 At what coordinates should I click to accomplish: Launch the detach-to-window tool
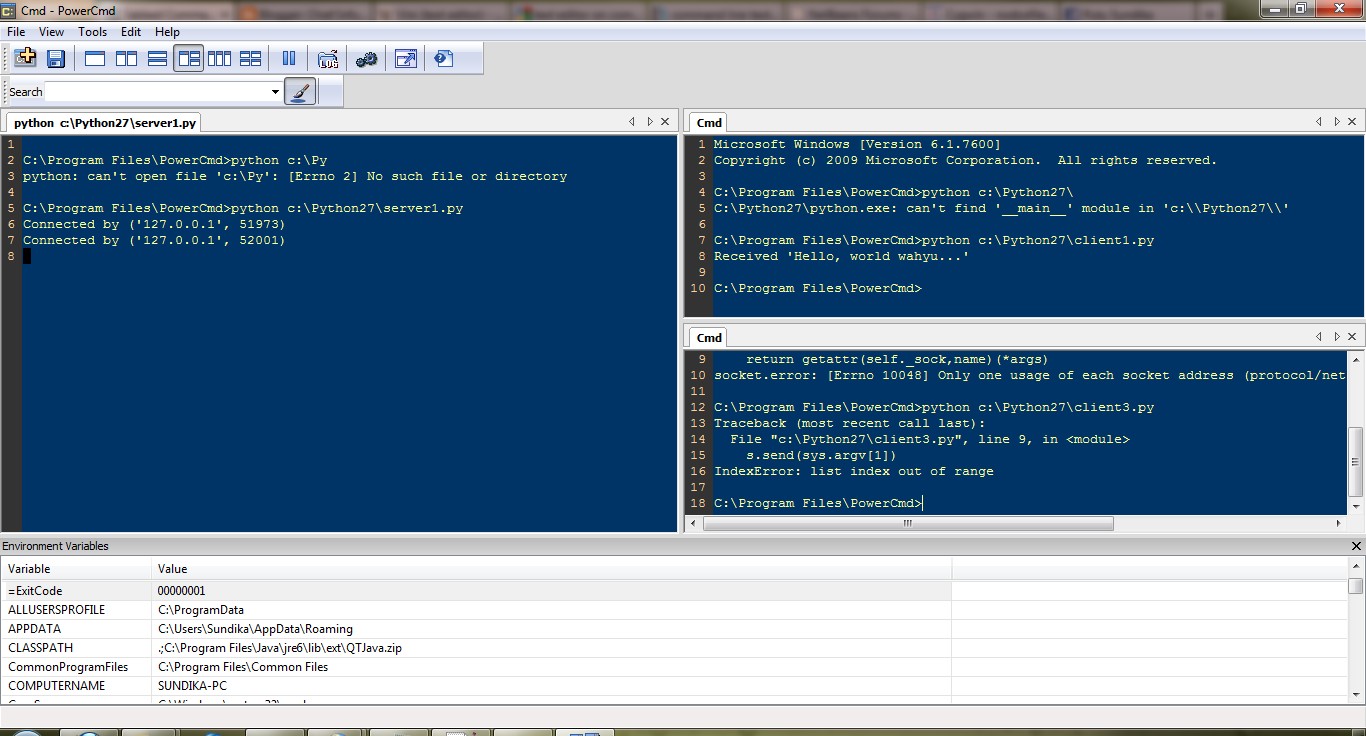pyautogui.click(x=406, y=58)
